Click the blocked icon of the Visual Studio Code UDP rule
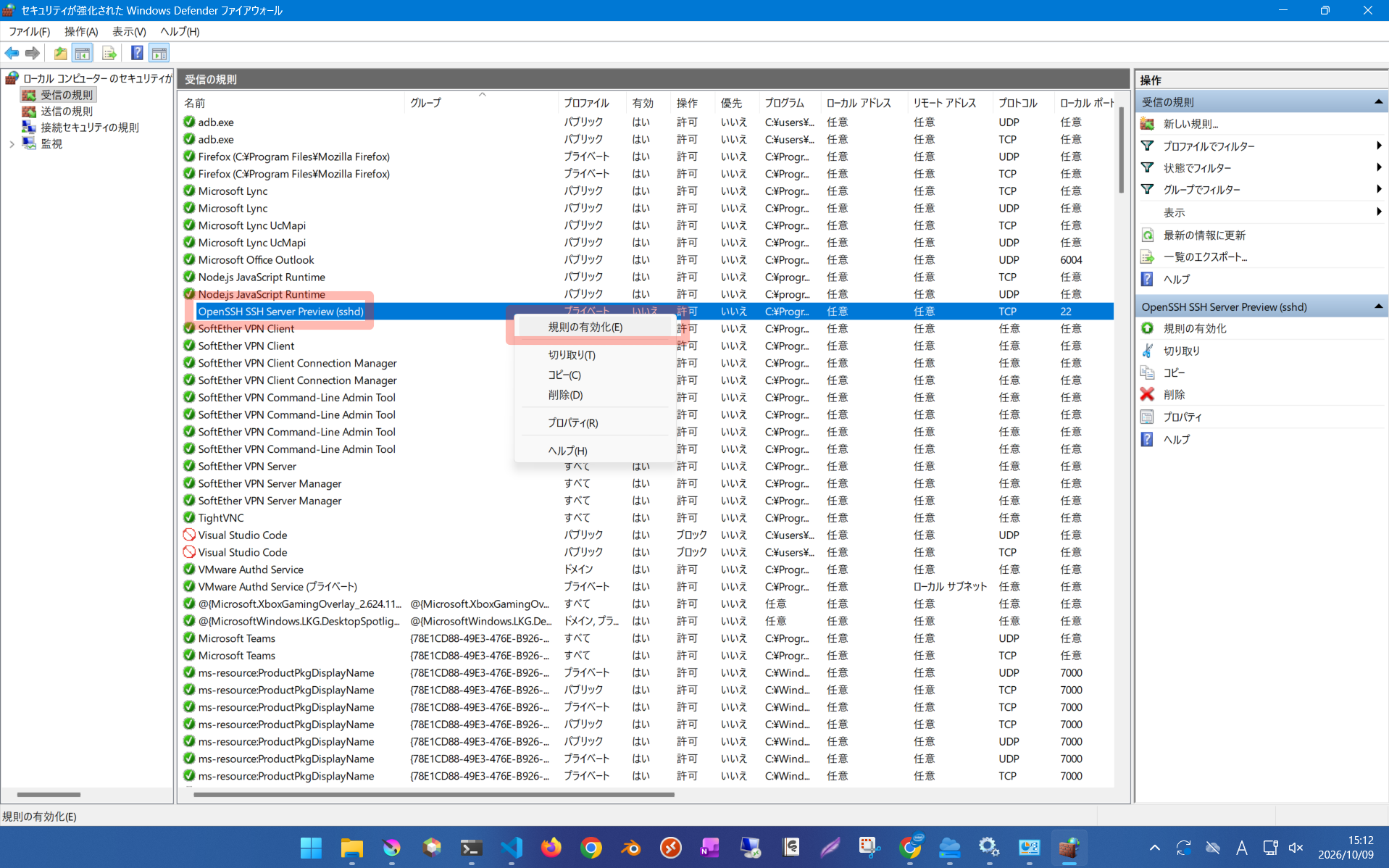The width and height of the screenshot is (1389, 868). pyautogui.click(x=189, y=535)
